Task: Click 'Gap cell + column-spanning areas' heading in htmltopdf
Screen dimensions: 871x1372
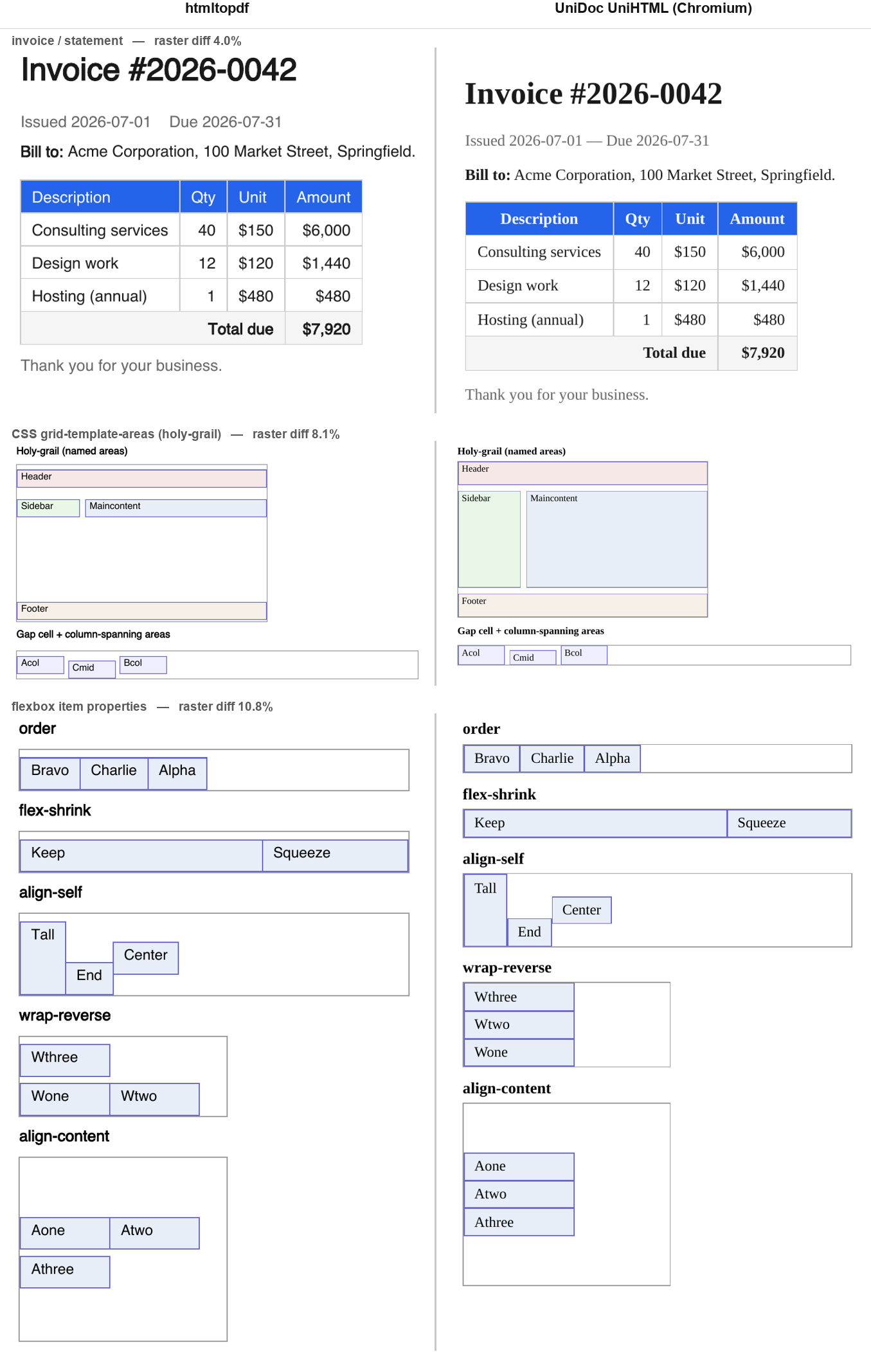Action: [93, 634]
